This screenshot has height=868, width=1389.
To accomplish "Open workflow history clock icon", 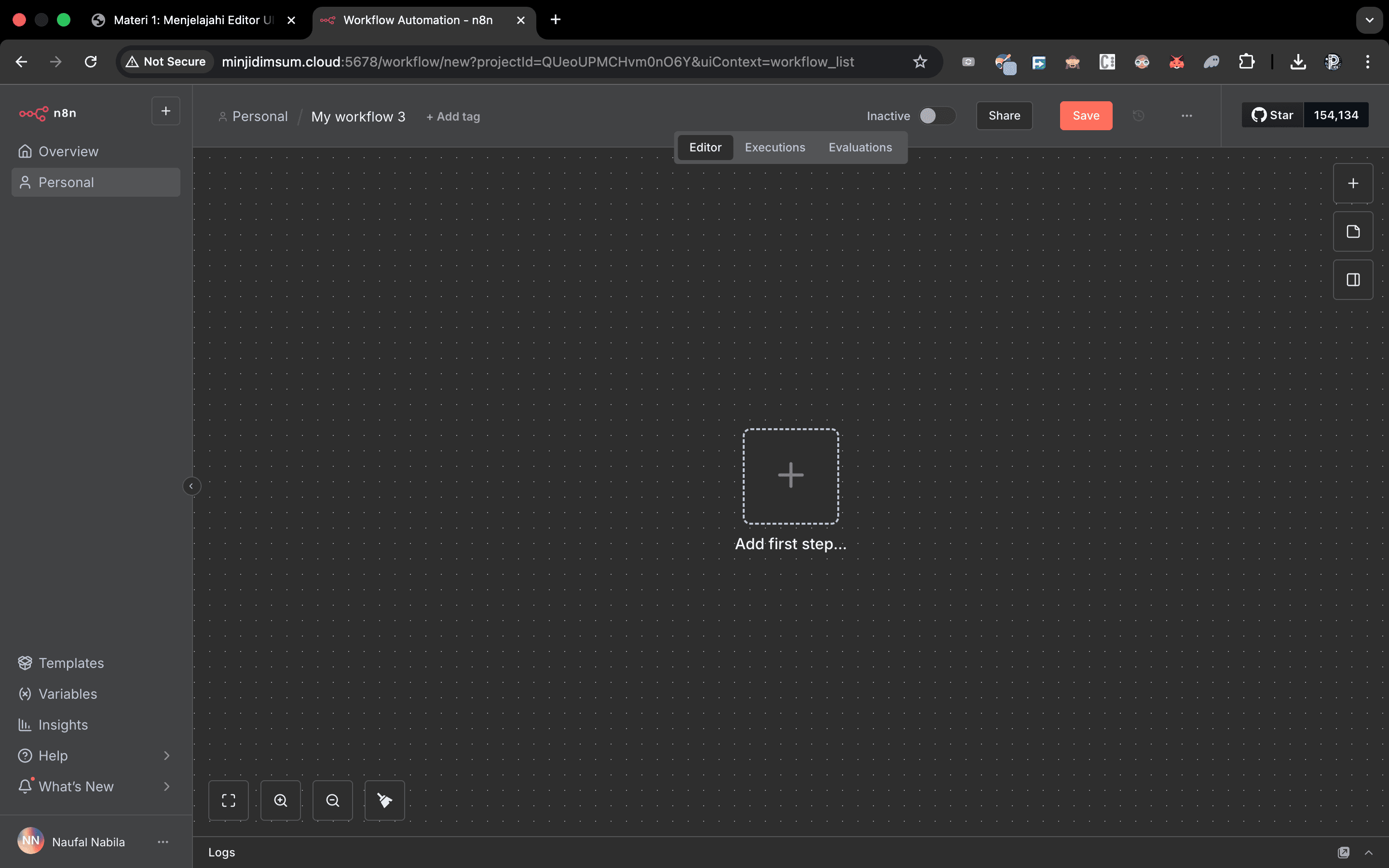I will point(1139,116).
